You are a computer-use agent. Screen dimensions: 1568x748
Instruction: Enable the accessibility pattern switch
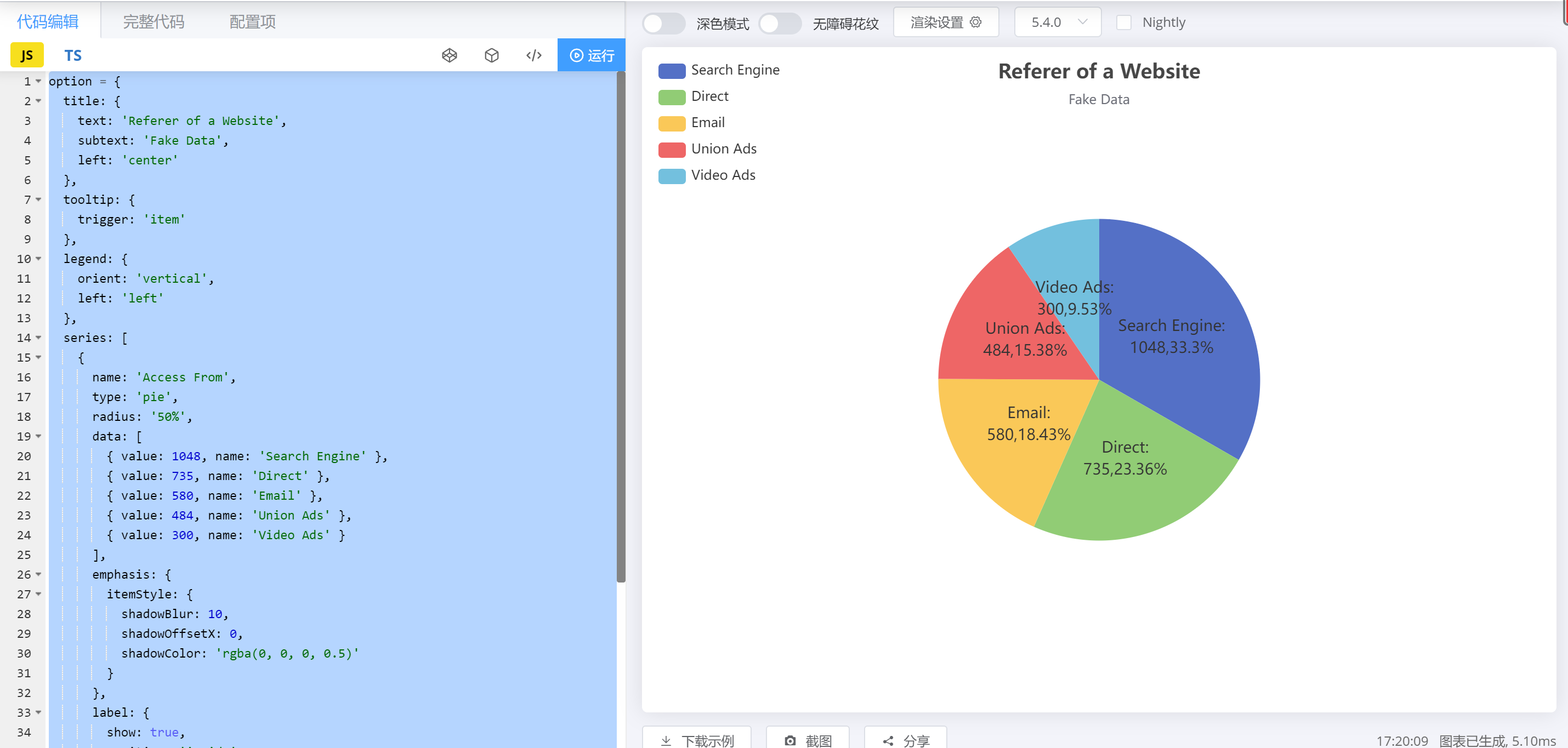[x=780, y=23]
